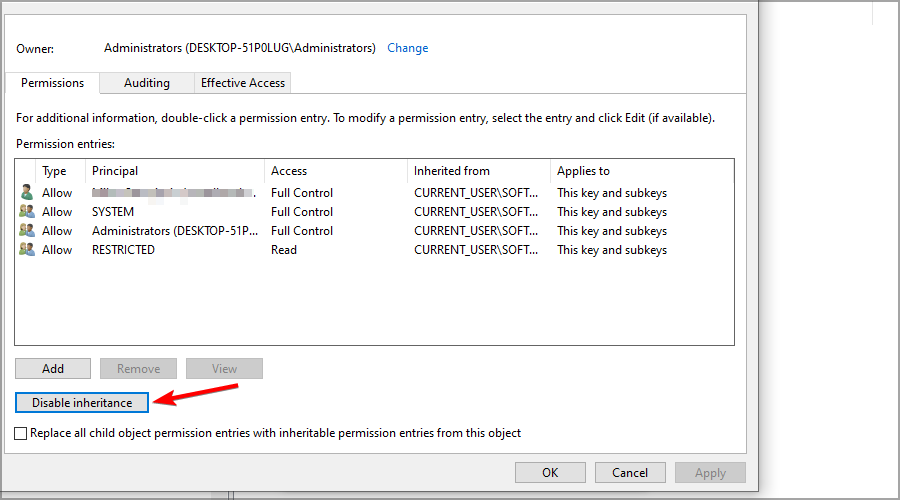
Task: Switch to the Auditing tab
Action: 147,83
